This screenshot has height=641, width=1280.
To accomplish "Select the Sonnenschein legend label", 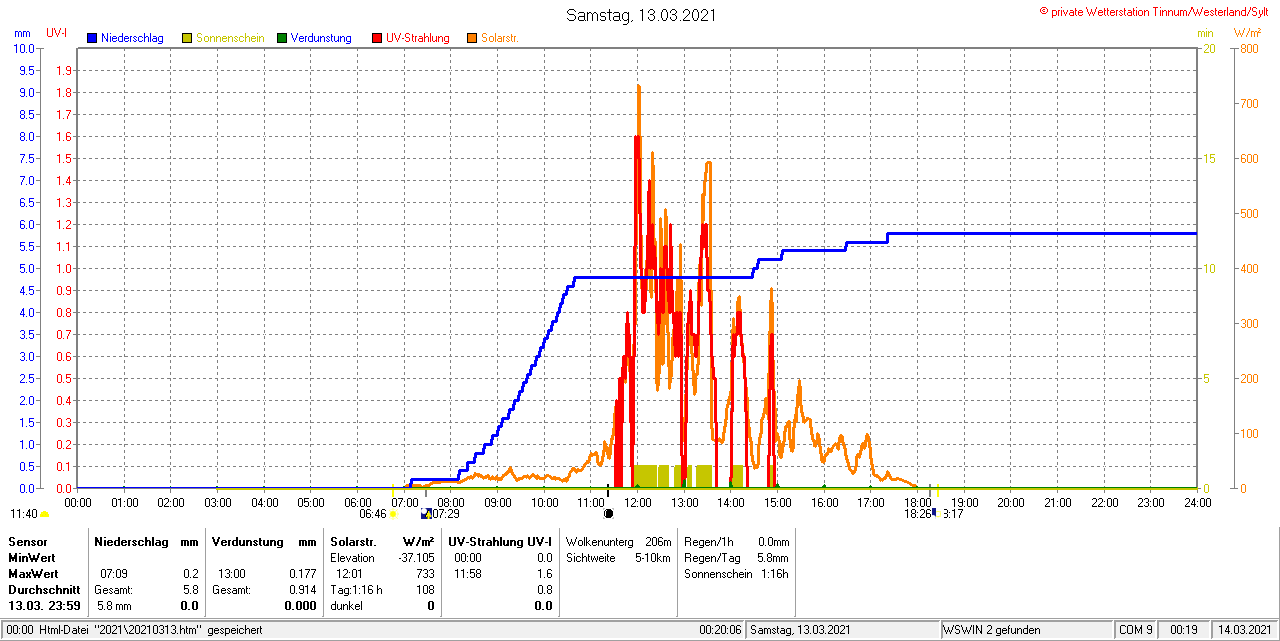I will pyautogui.click(x=230, y=38).
